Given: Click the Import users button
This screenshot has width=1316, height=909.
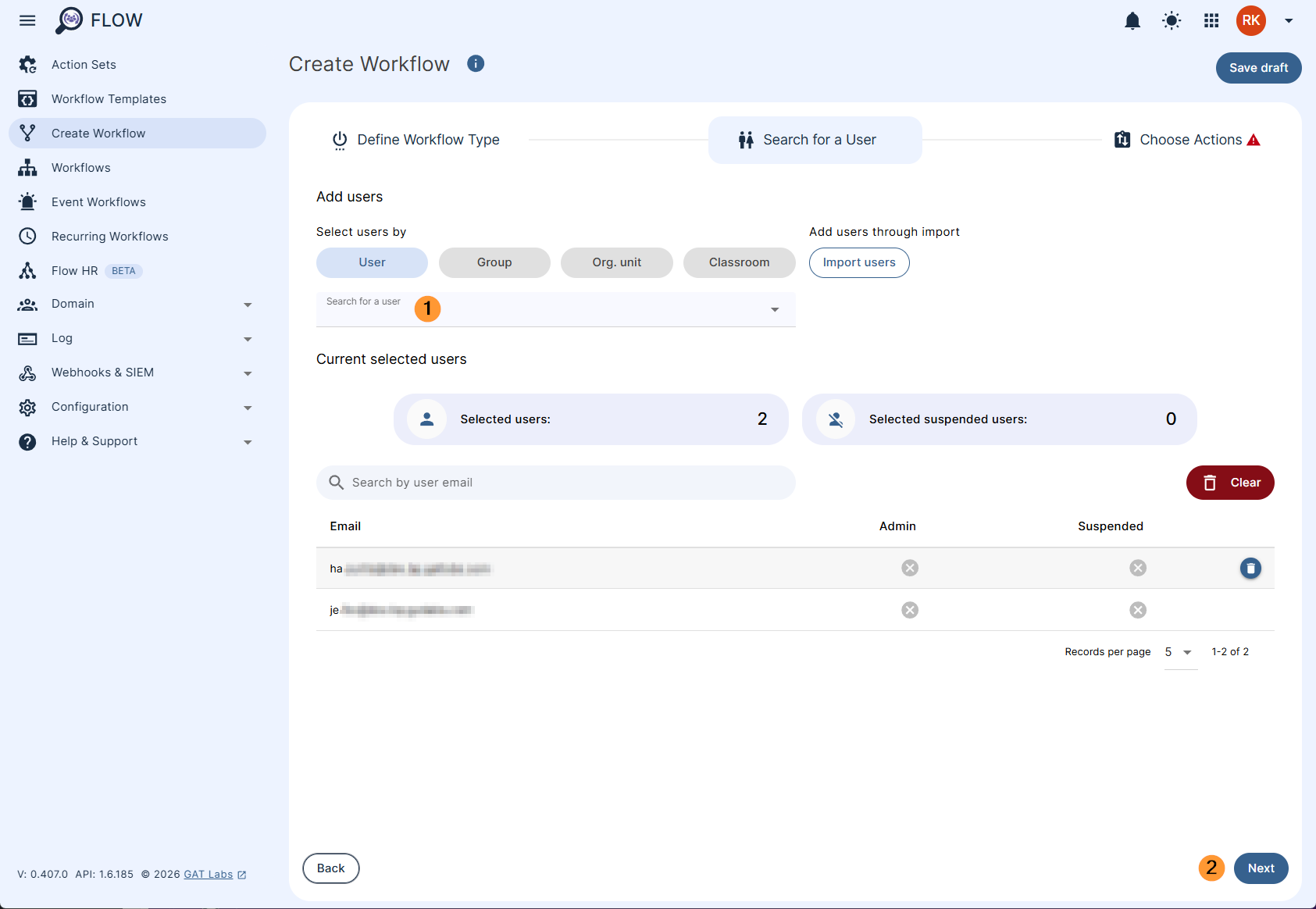Looking at the screenshot, I should click(858, 262).
